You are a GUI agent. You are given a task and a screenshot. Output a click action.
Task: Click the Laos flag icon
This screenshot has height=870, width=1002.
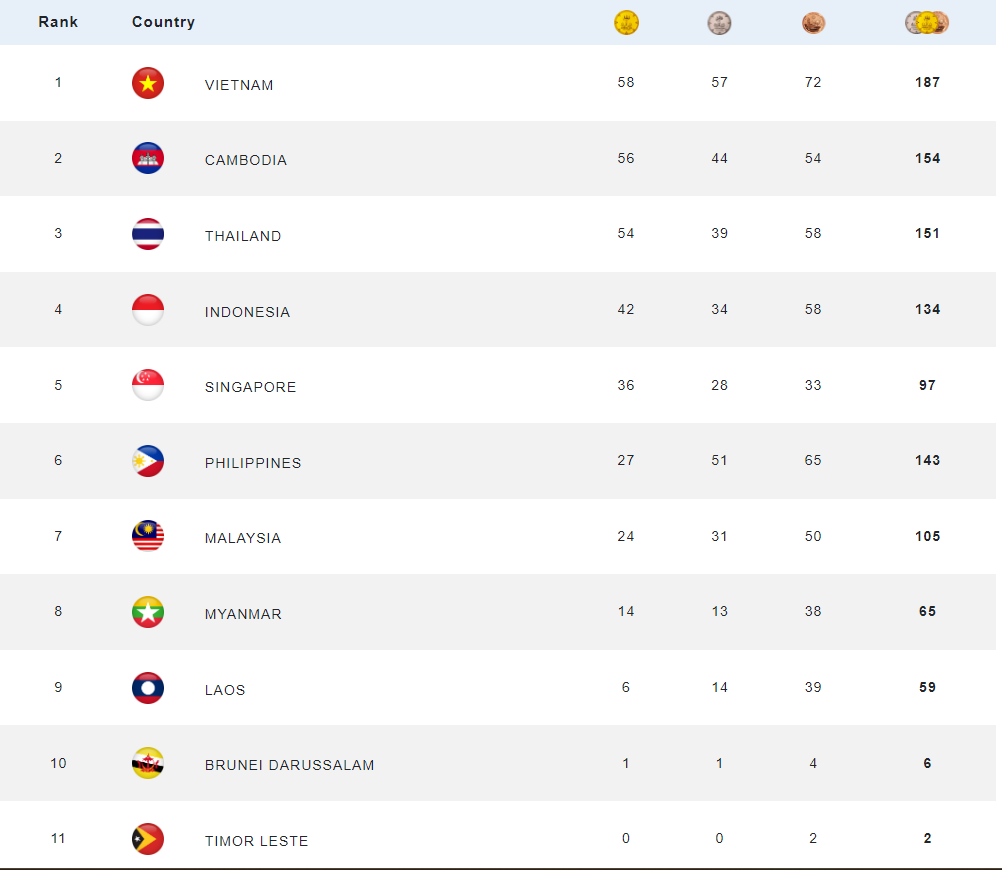tap(148, 688)
